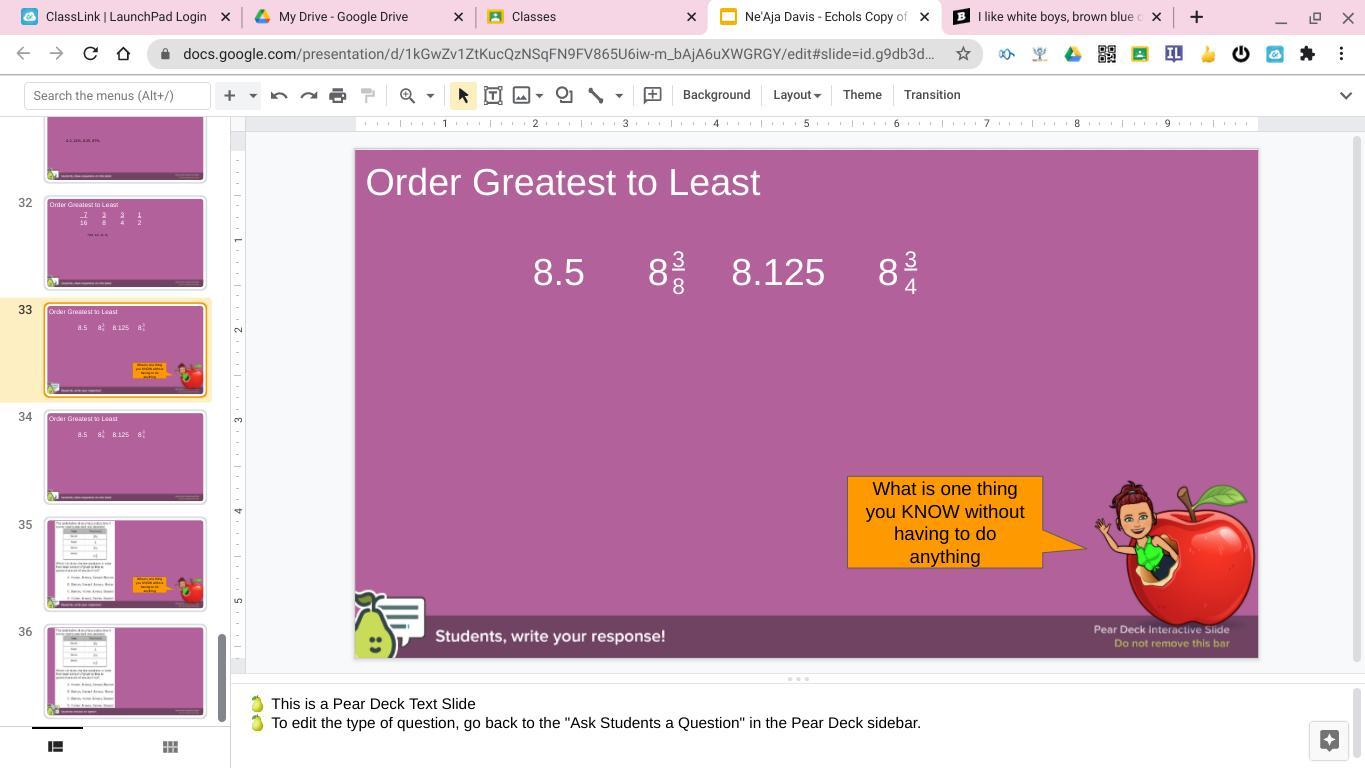Viewport: 1365px width, 768px height.
Task: Click the New slide plus button
Action: [229, 95]
